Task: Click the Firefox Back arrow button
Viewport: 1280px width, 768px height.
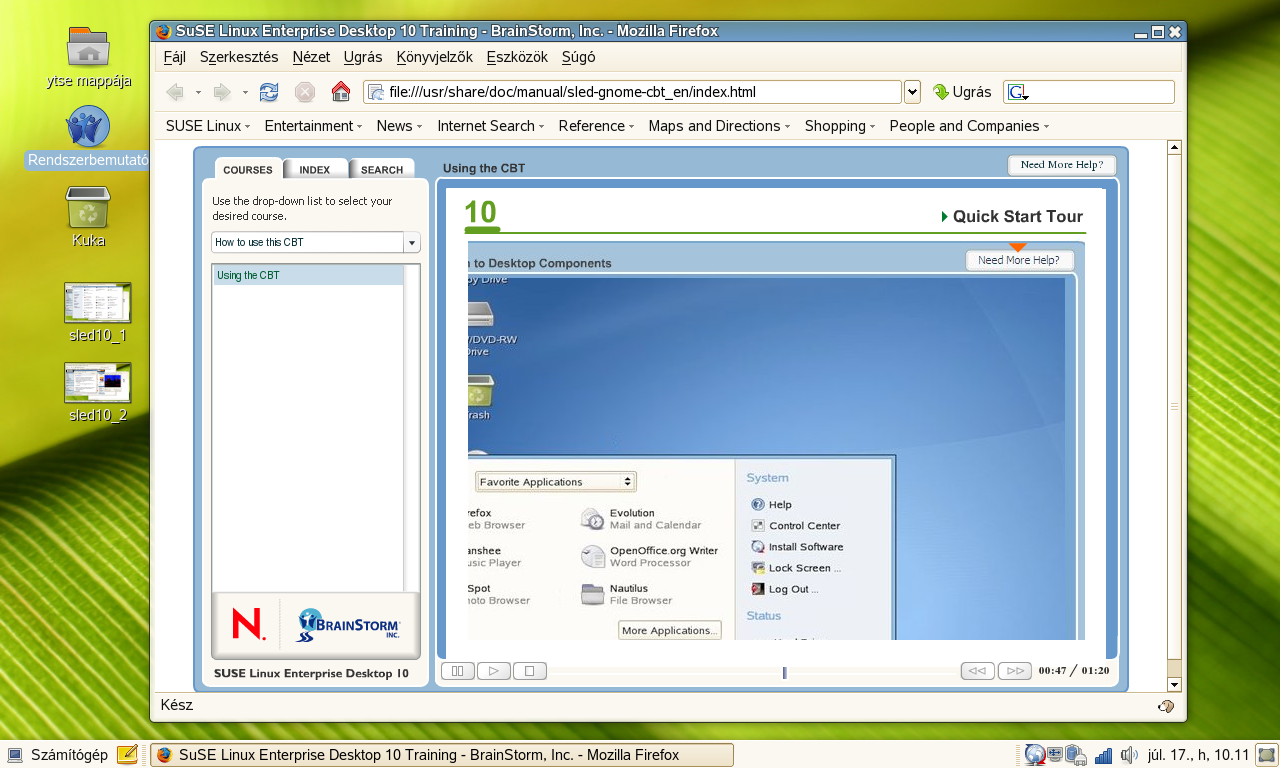Action: pyautogui.click(x=175, y=92)
